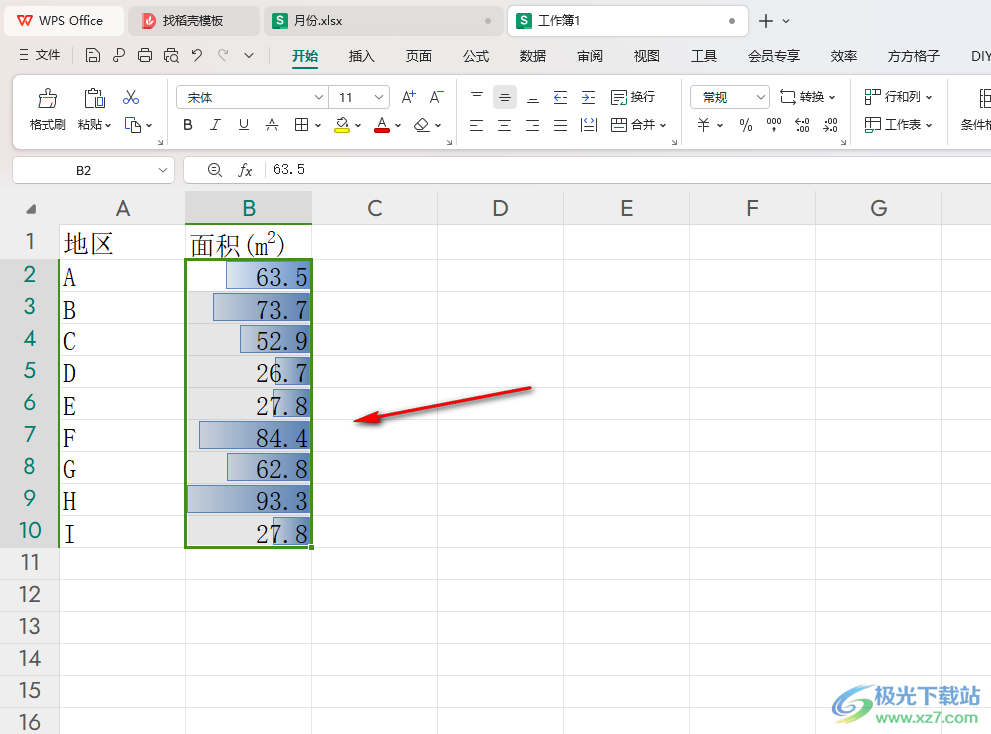The width and height of the screenshot is (991, 734).
Task: Click the Save icon in quick toolbar
Action: 92,56
